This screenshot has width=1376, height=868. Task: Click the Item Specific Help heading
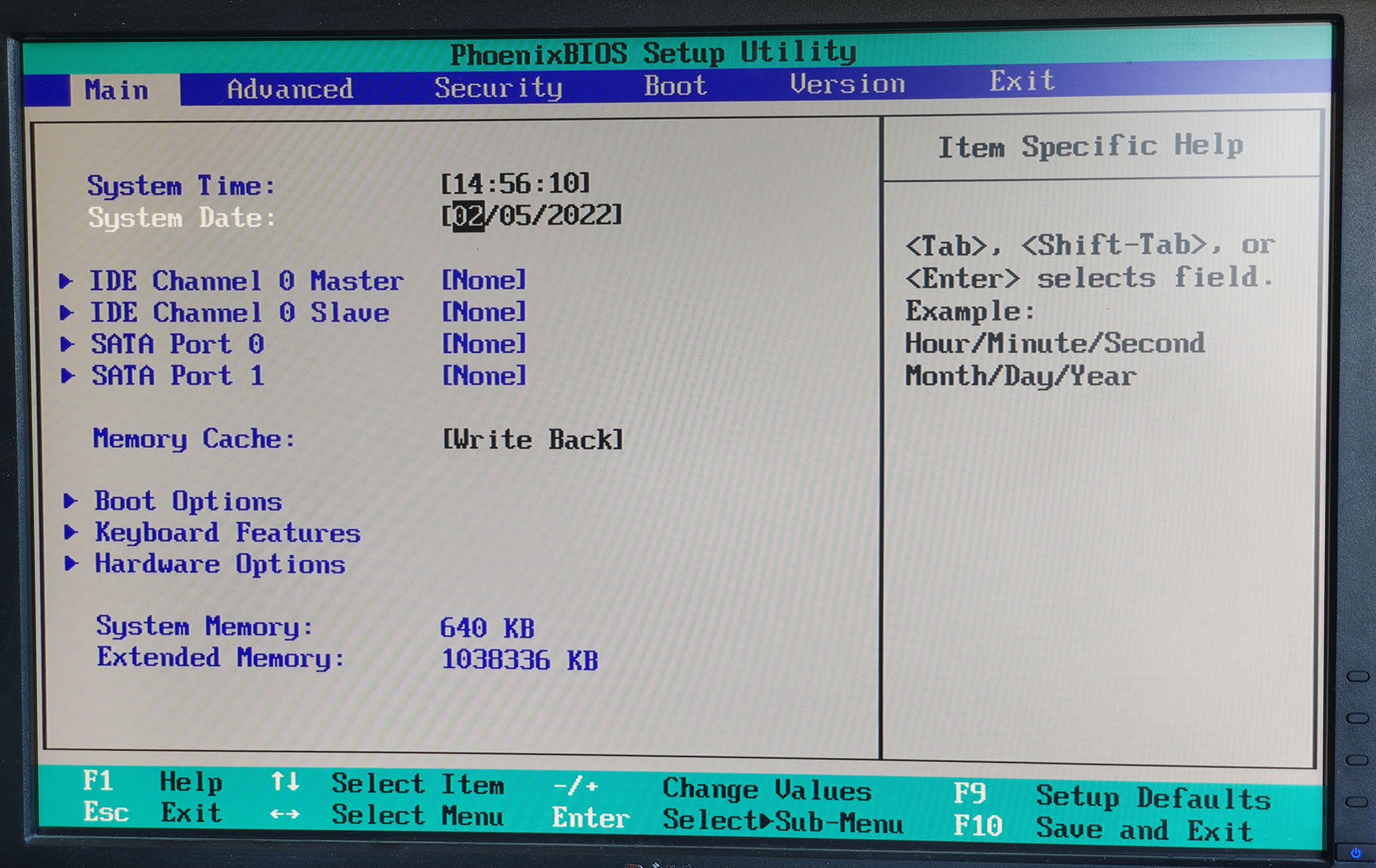coord(1091,146)
